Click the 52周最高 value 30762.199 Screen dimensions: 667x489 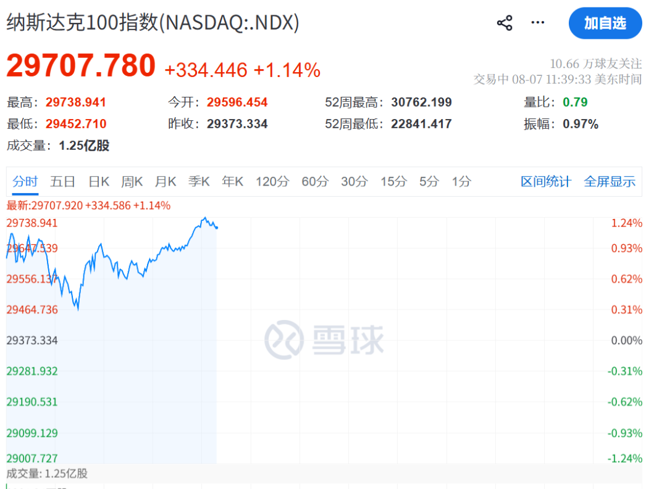(x=422, y=102)
